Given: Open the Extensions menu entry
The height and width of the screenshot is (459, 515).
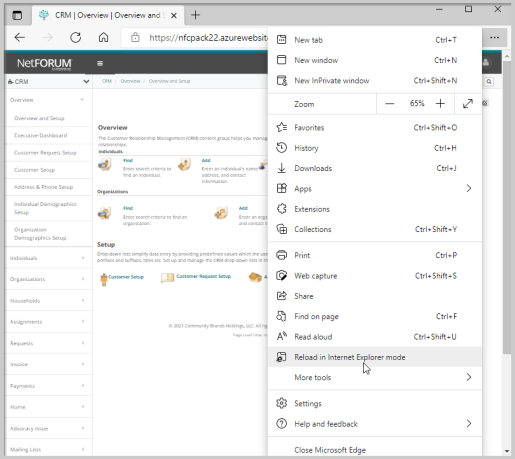Looking at the screenshot, I should tap(375, 209).
